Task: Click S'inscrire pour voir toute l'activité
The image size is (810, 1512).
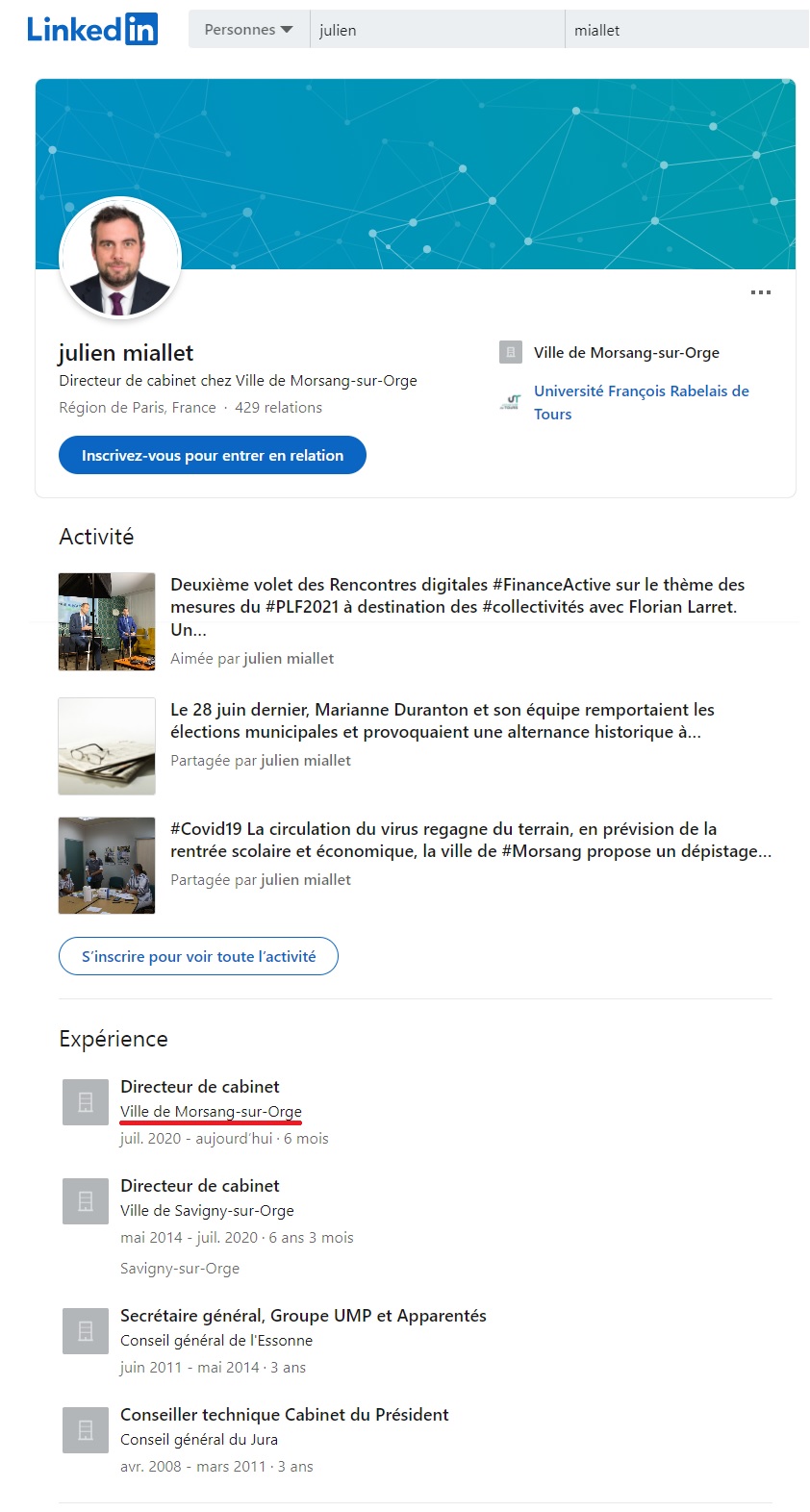Action: [198, 956]
